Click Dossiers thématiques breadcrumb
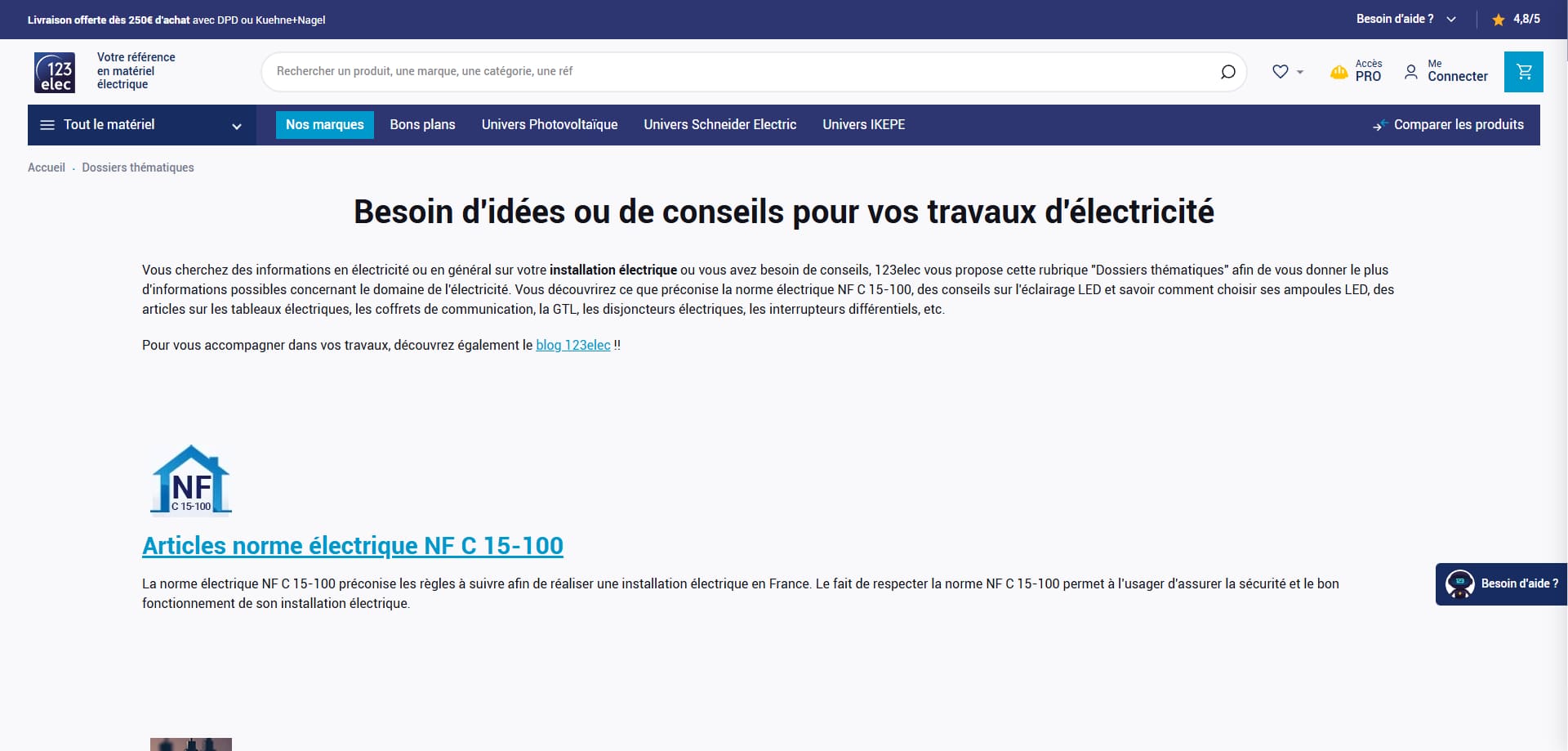1568x751 pixels. (x=138, y=168)
